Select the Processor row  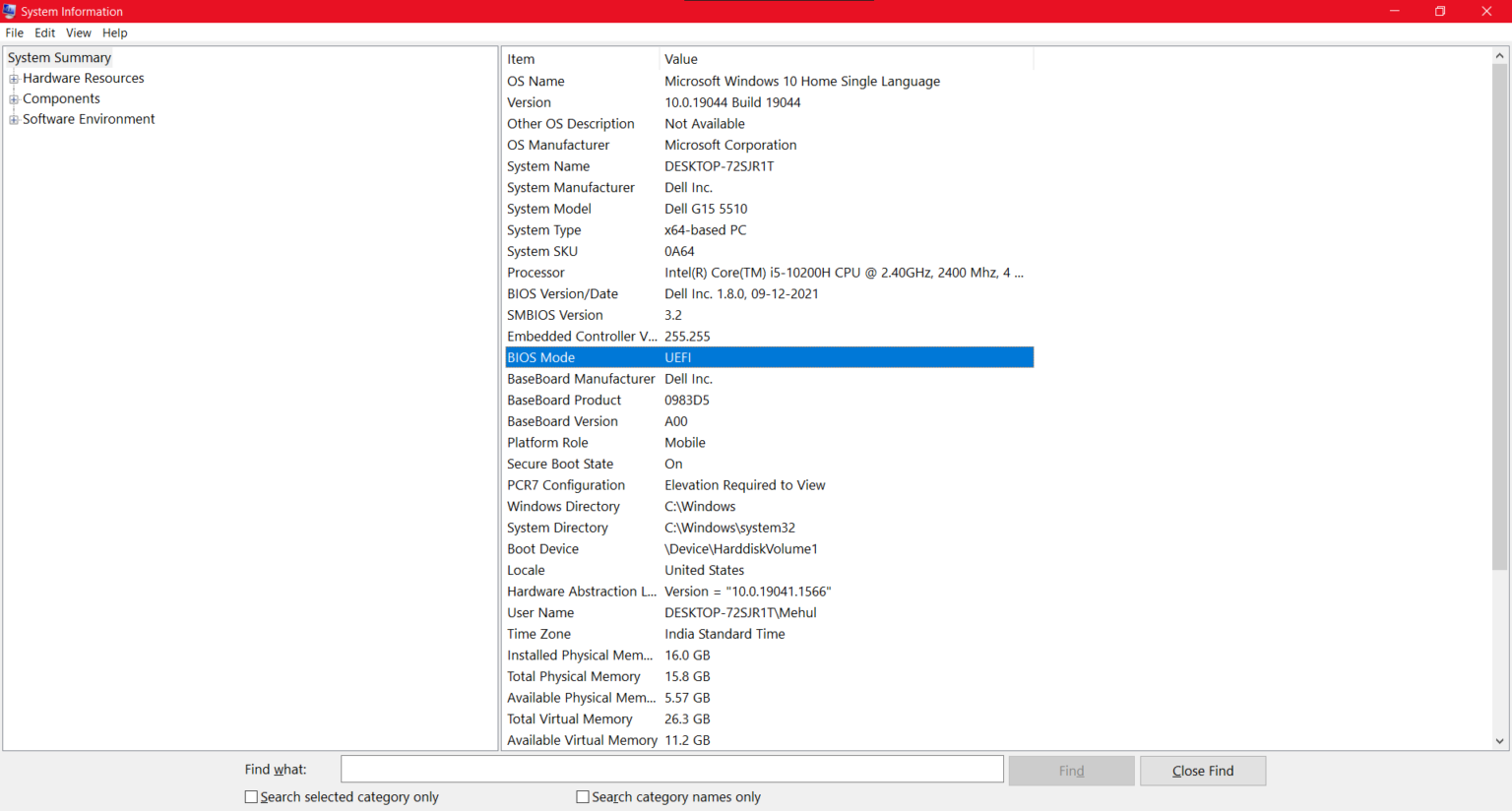tap(770, 273)
